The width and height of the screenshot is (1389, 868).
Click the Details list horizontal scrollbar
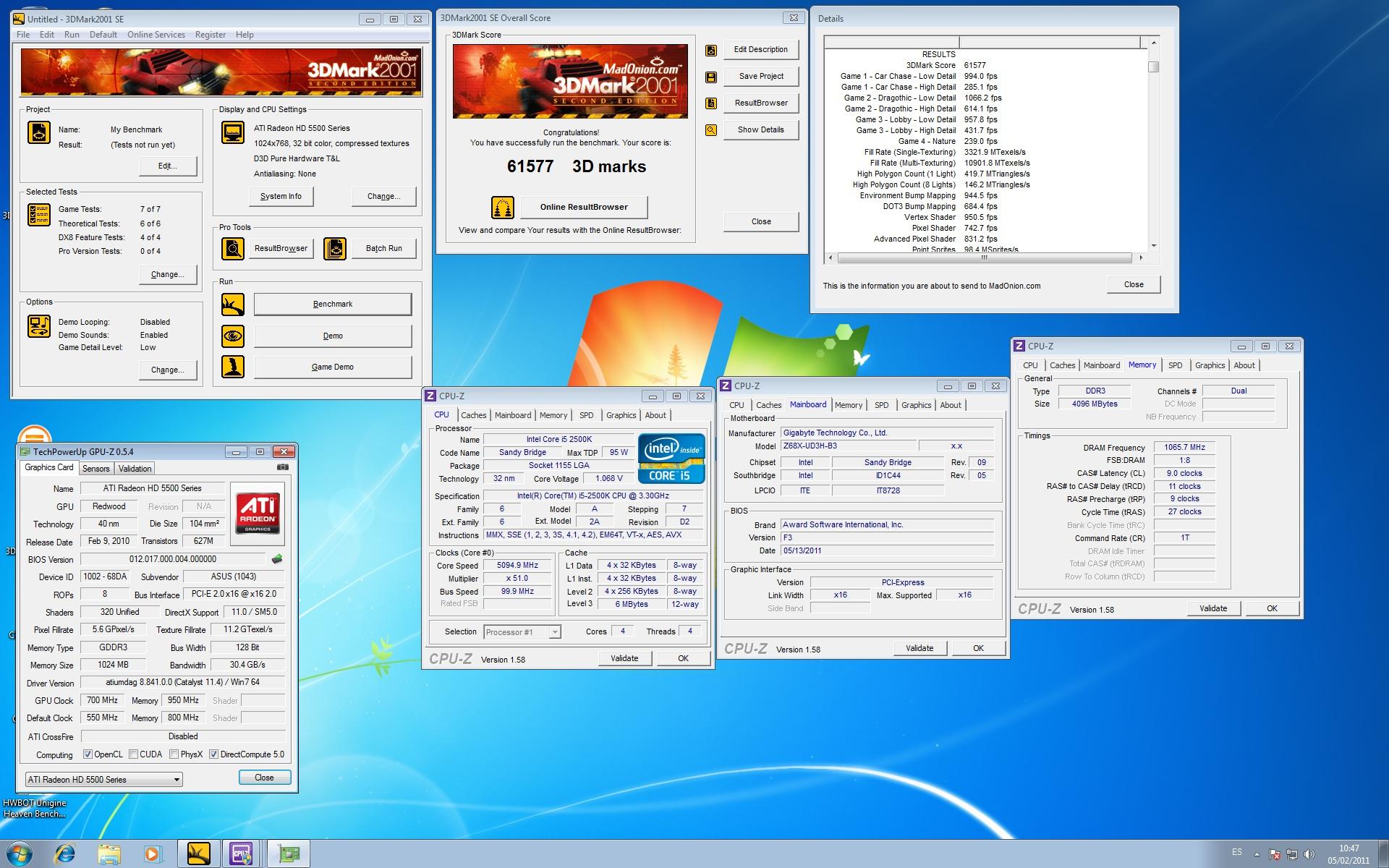(x=985, y=258)
